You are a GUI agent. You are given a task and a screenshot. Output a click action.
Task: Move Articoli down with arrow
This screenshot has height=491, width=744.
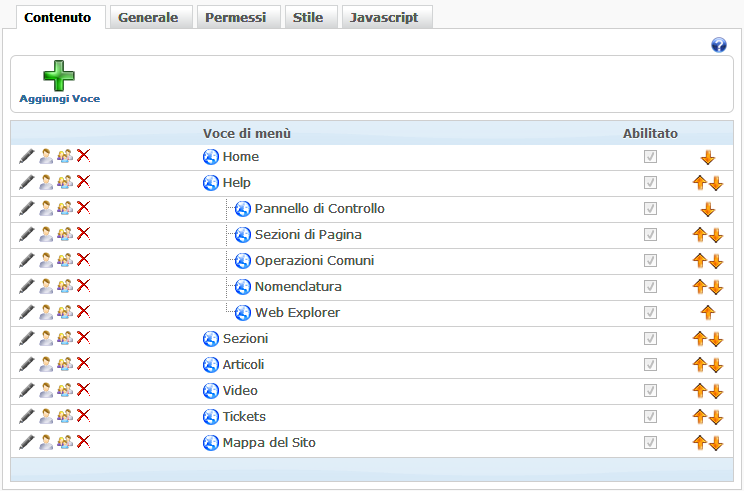(716, 365)
